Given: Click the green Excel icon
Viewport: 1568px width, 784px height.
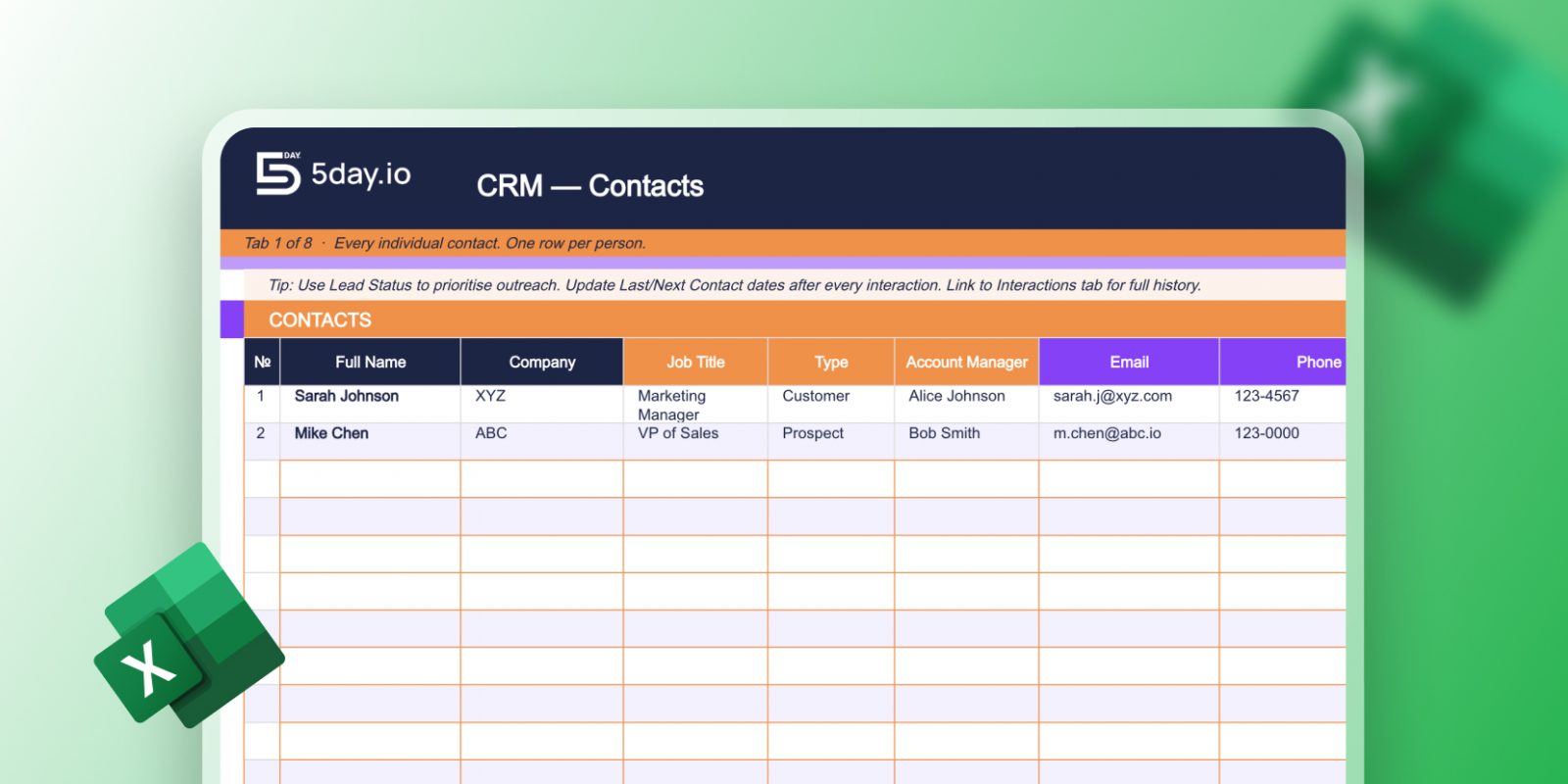Looking at the screenshot, I should pos(189,635).
